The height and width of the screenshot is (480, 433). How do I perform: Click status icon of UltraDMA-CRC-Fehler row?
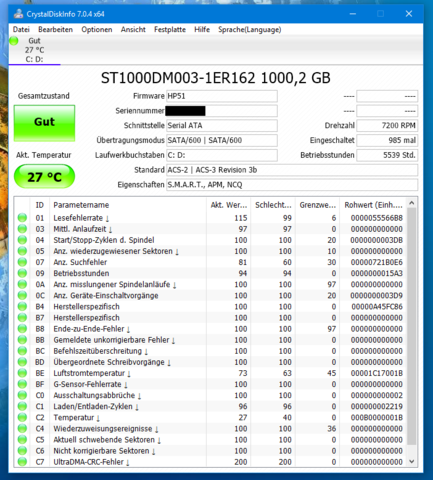tap(22, 462)
